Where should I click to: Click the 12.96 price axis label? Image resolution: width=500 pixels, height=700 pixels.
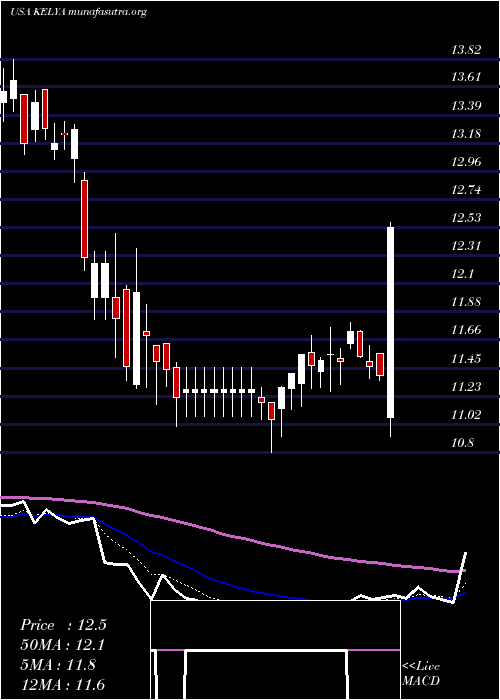tap(466, 162)
